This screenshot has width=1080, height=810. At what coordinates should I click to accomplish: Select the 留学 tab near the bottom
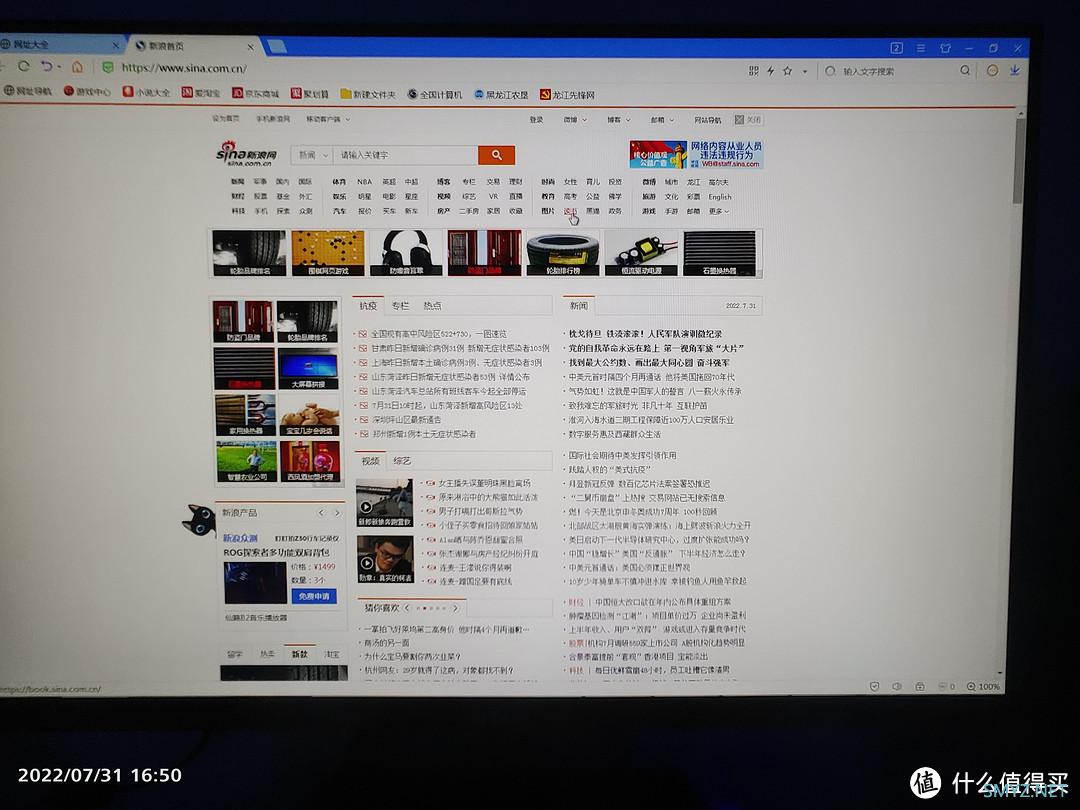tap(235, 654)
